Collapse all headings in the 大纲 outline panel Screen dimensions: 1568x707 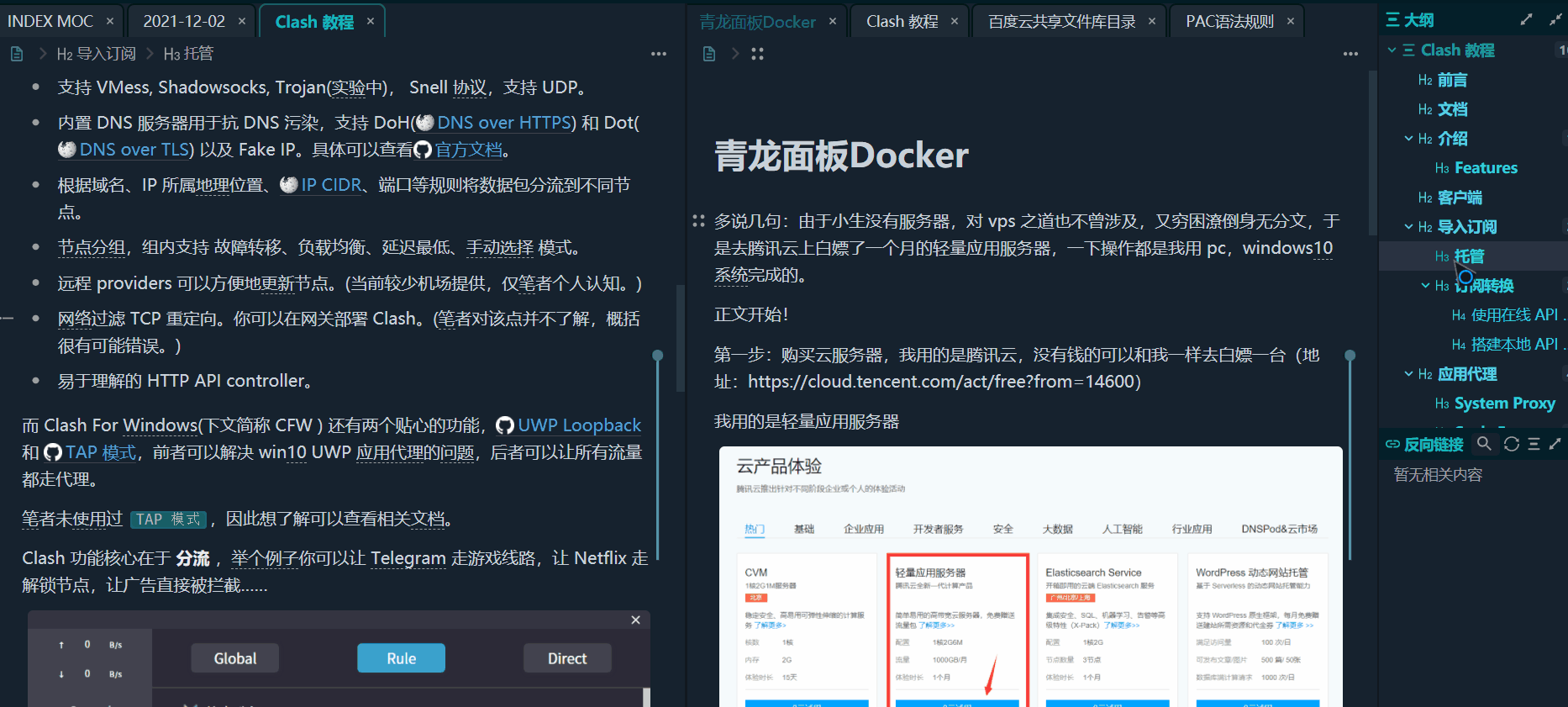coord(1555,19)
